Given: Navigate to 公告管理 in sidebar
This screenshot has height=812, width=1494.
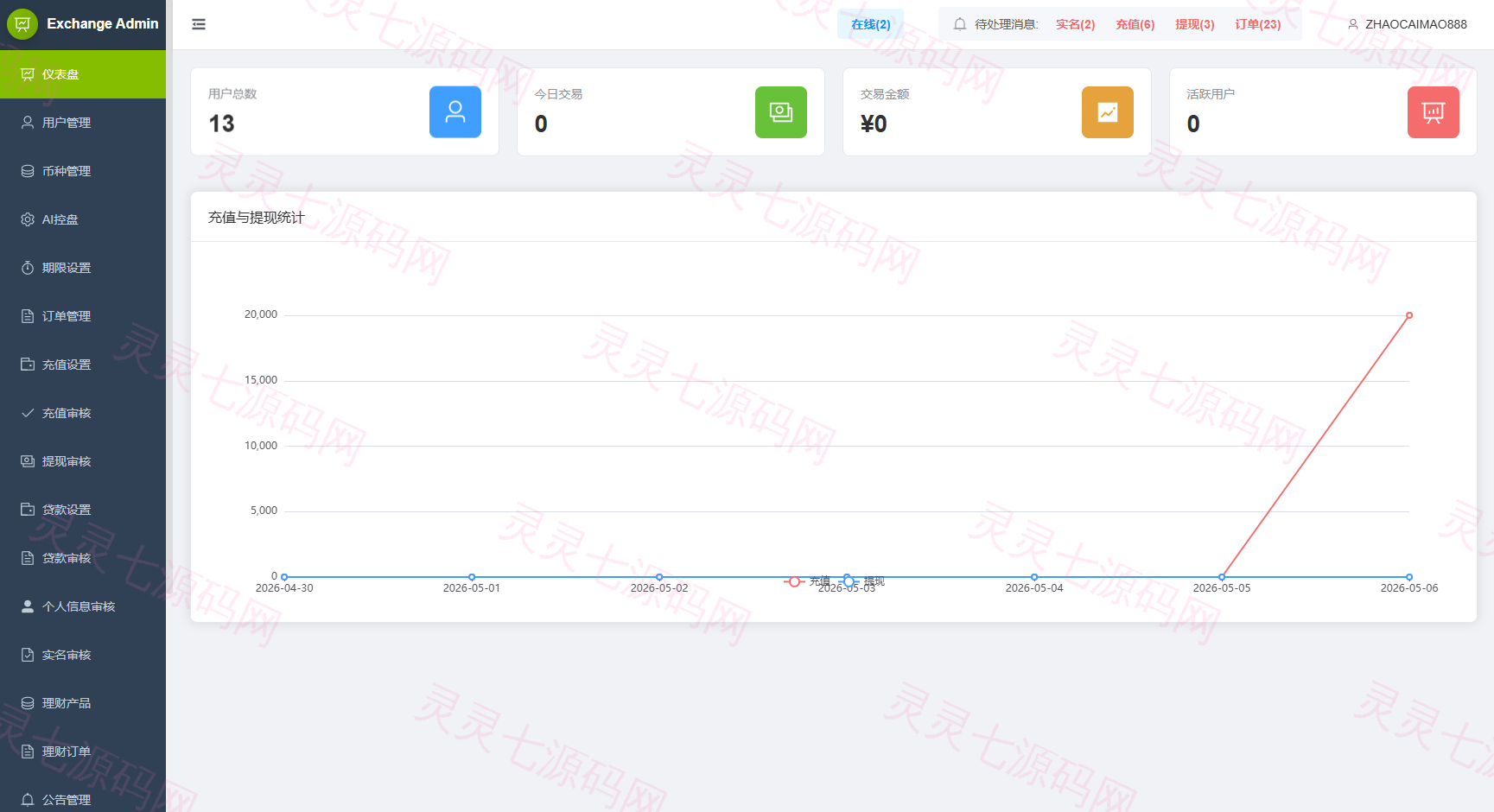Looking at the screenshot, I should point(83,799).
